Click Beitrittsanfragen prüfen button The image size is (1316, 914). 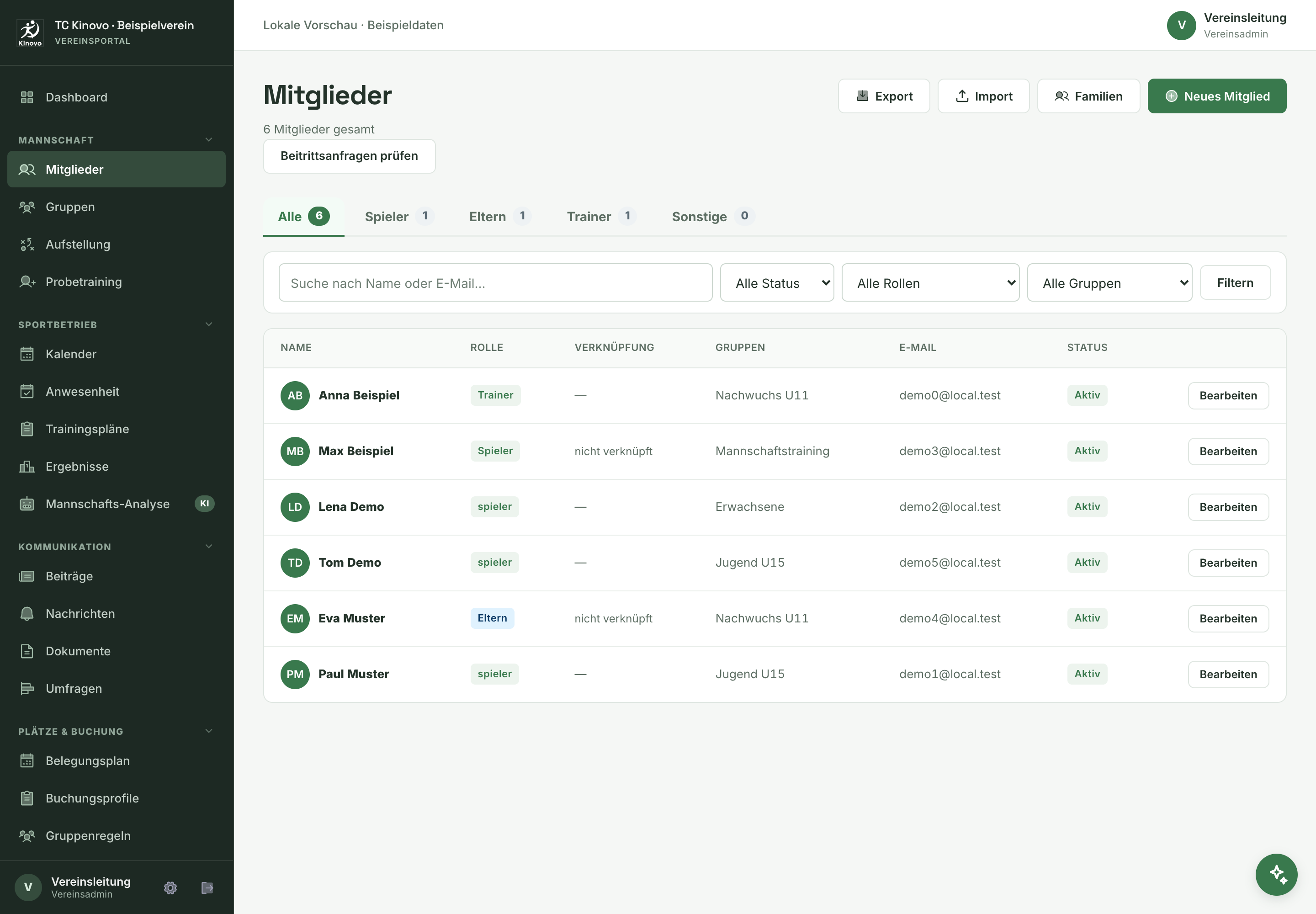click(349, 156)
